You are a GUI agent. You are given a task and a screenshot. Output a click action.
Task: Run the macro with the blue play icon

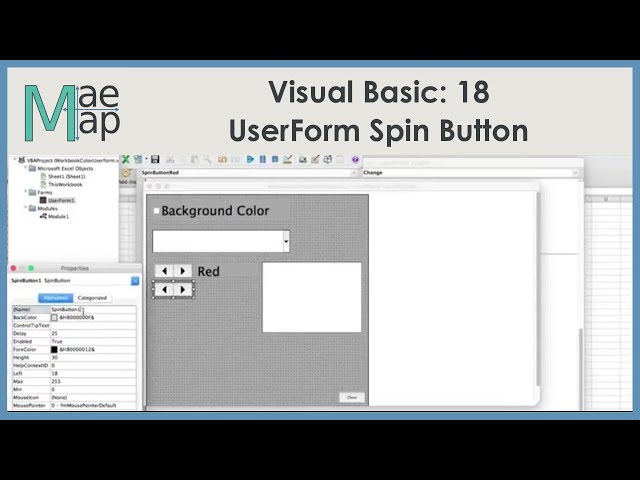250,159
